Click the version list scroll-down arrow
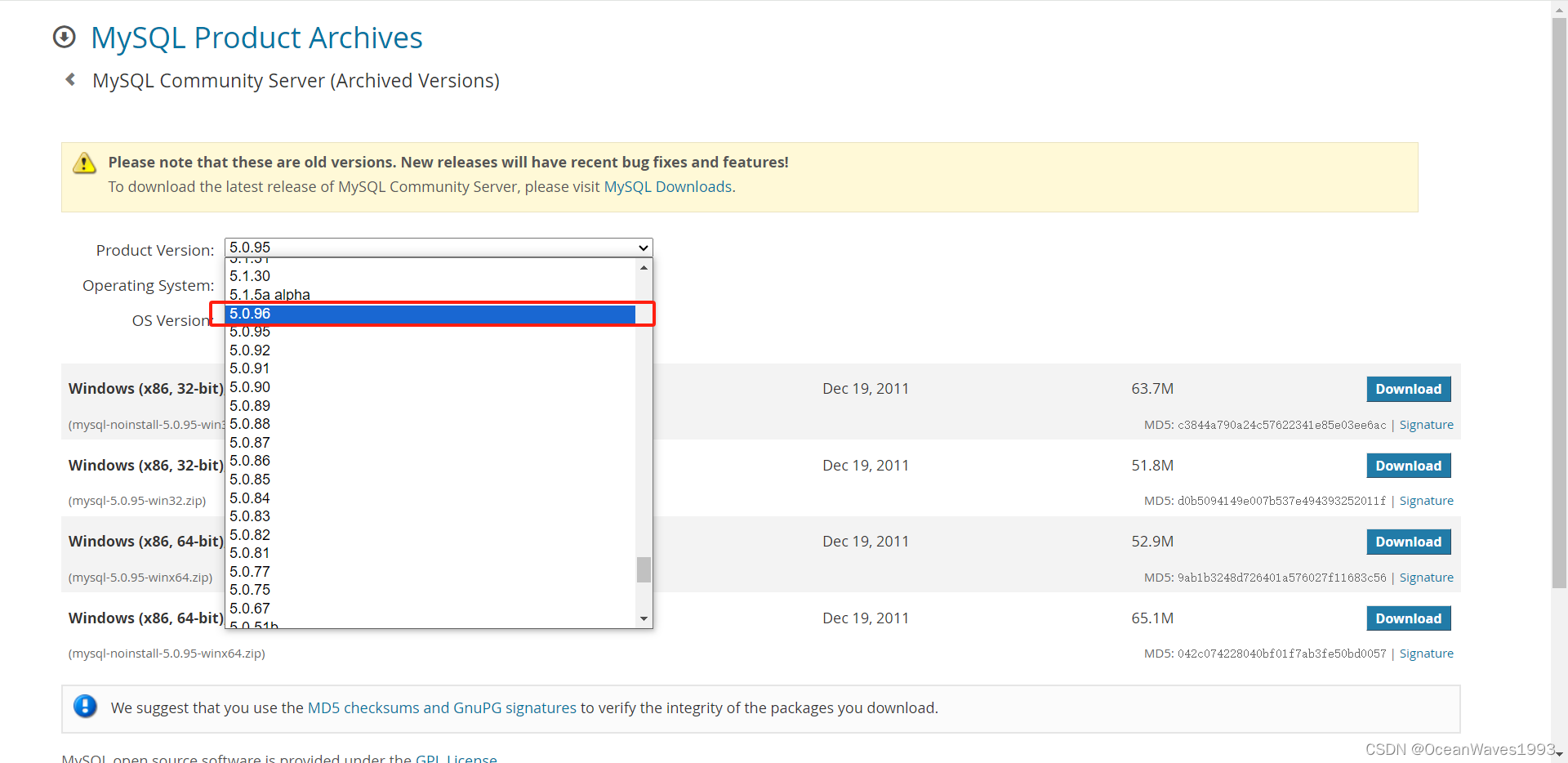Image resolution: width=1568 pixels, height=763 pixels. pyautogui.click(x=644, y=619)
